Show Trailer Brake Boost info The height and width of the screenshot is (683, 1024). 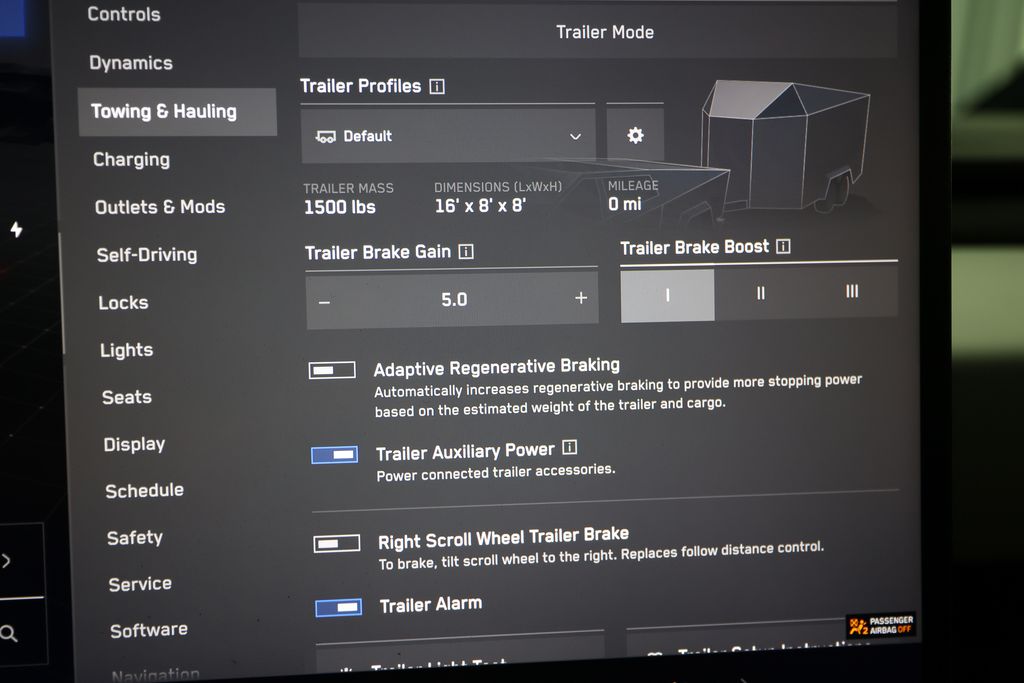(x=784, y=246)
